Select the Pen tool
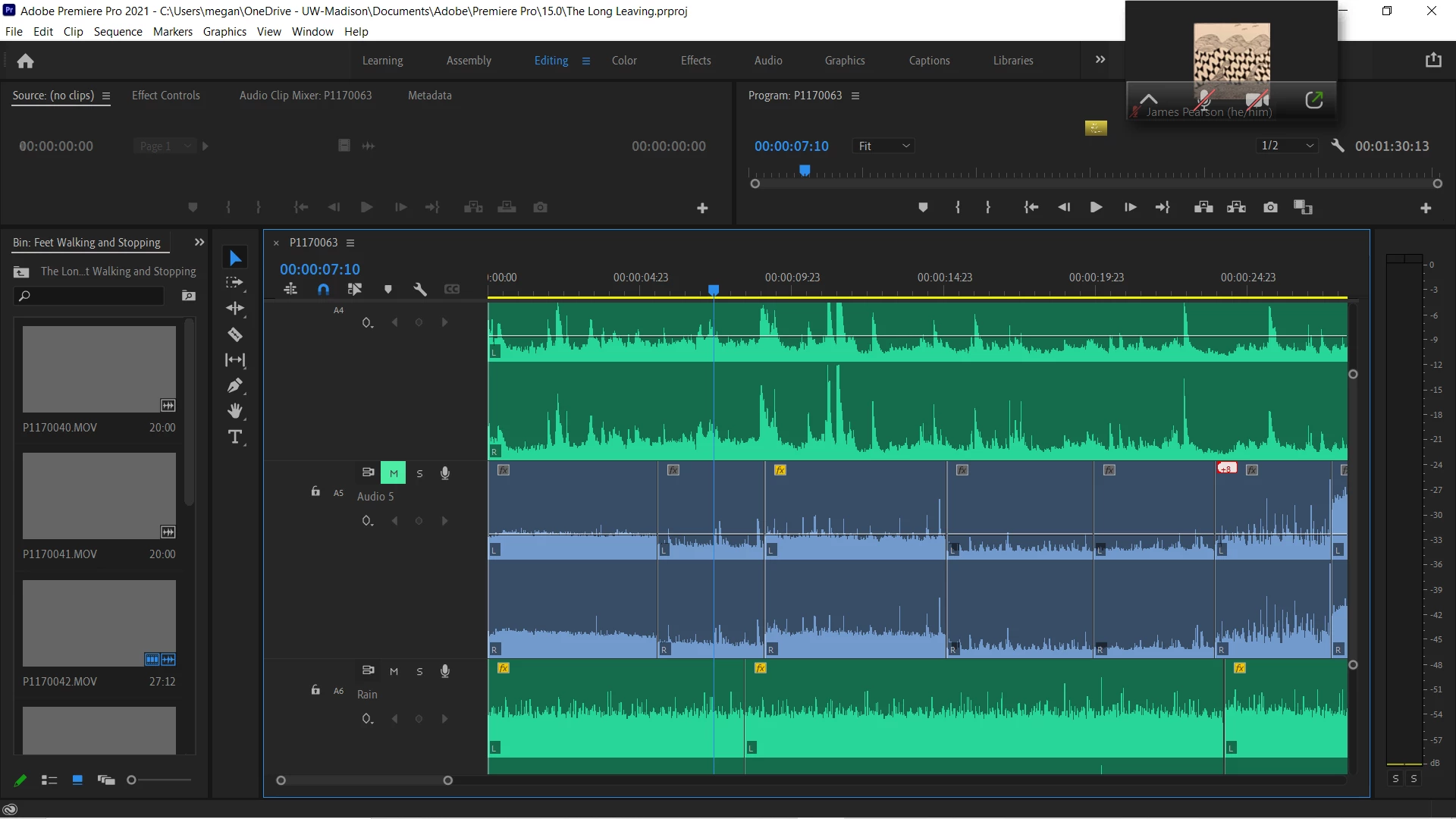 tap(235, 385)
